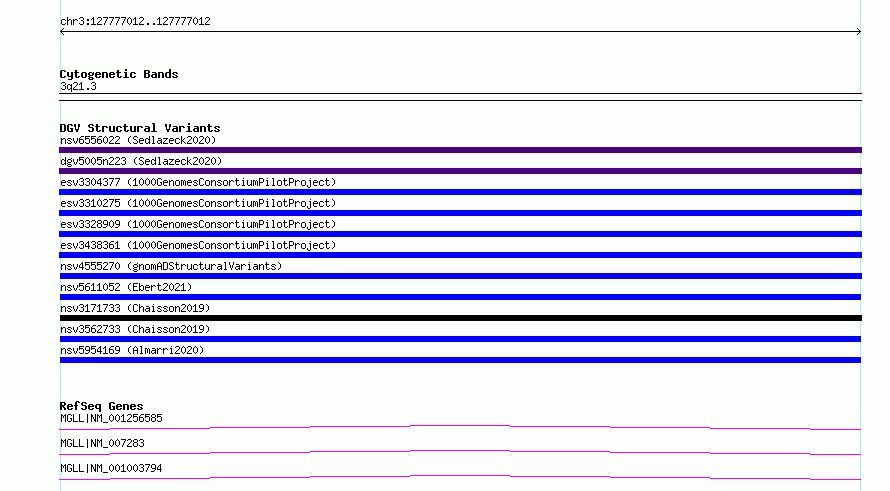
Task: Select the Cytogenetic Bands track heading
Action: (119, 74)
